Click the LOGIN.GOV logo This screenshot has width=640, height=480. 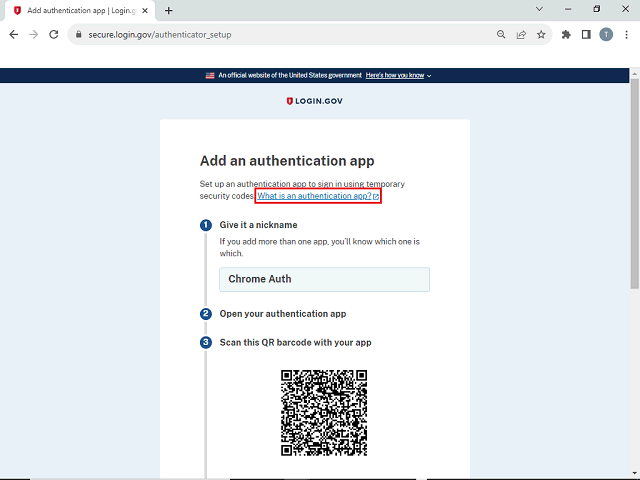315,101
